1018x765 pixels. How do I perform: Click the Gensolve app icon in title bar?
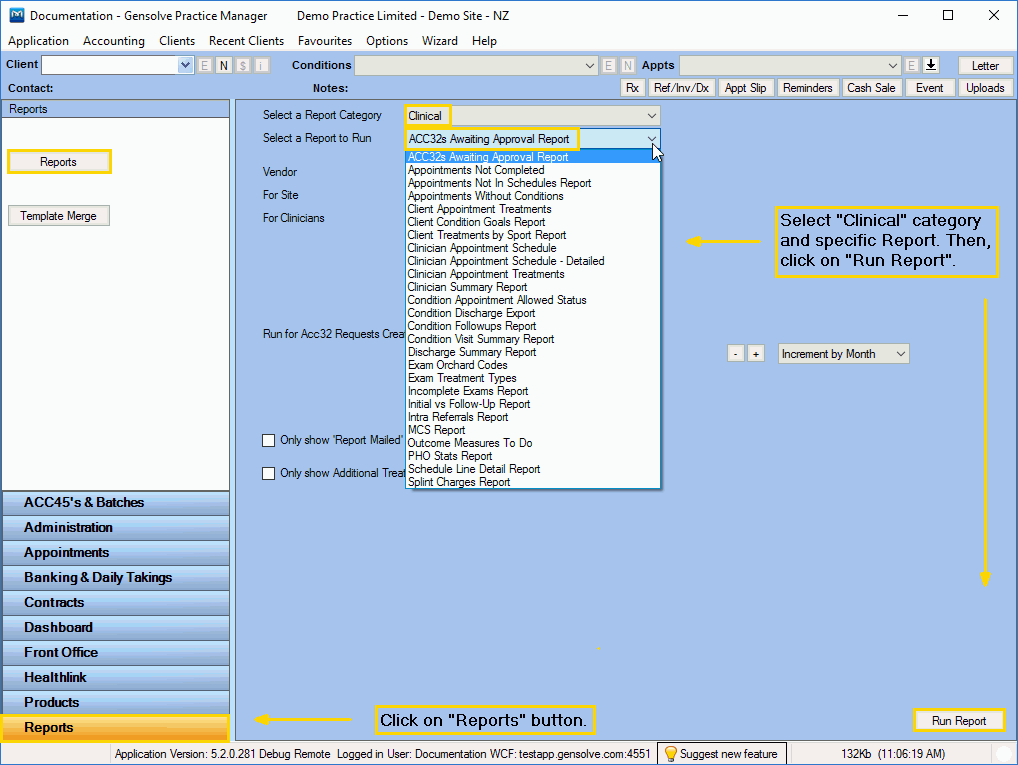16,15
